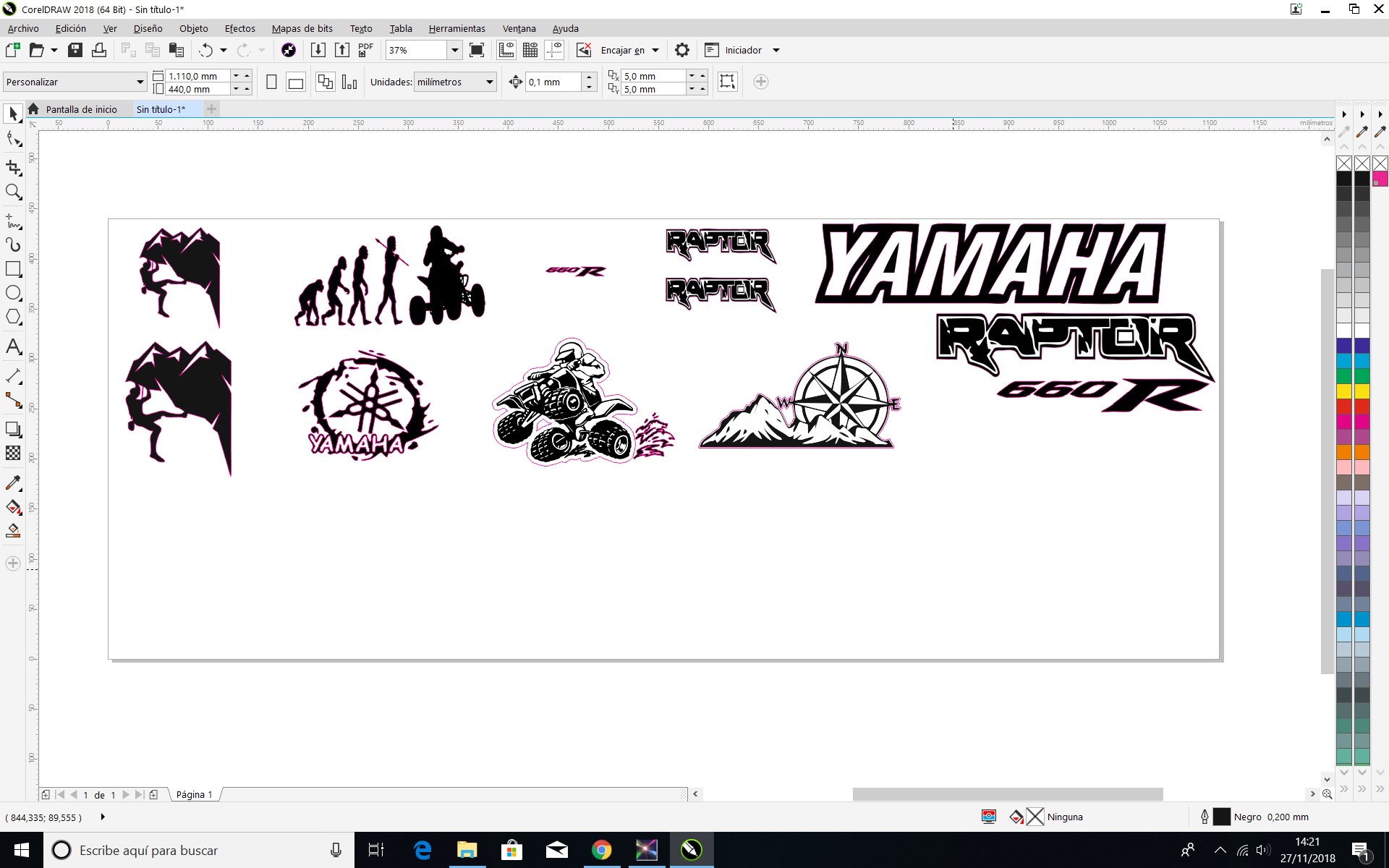Select the Zoom tool in toolbox
The height and width of the screenshot is (868, 1389).
pyautogui.click(x=13, y=192)
